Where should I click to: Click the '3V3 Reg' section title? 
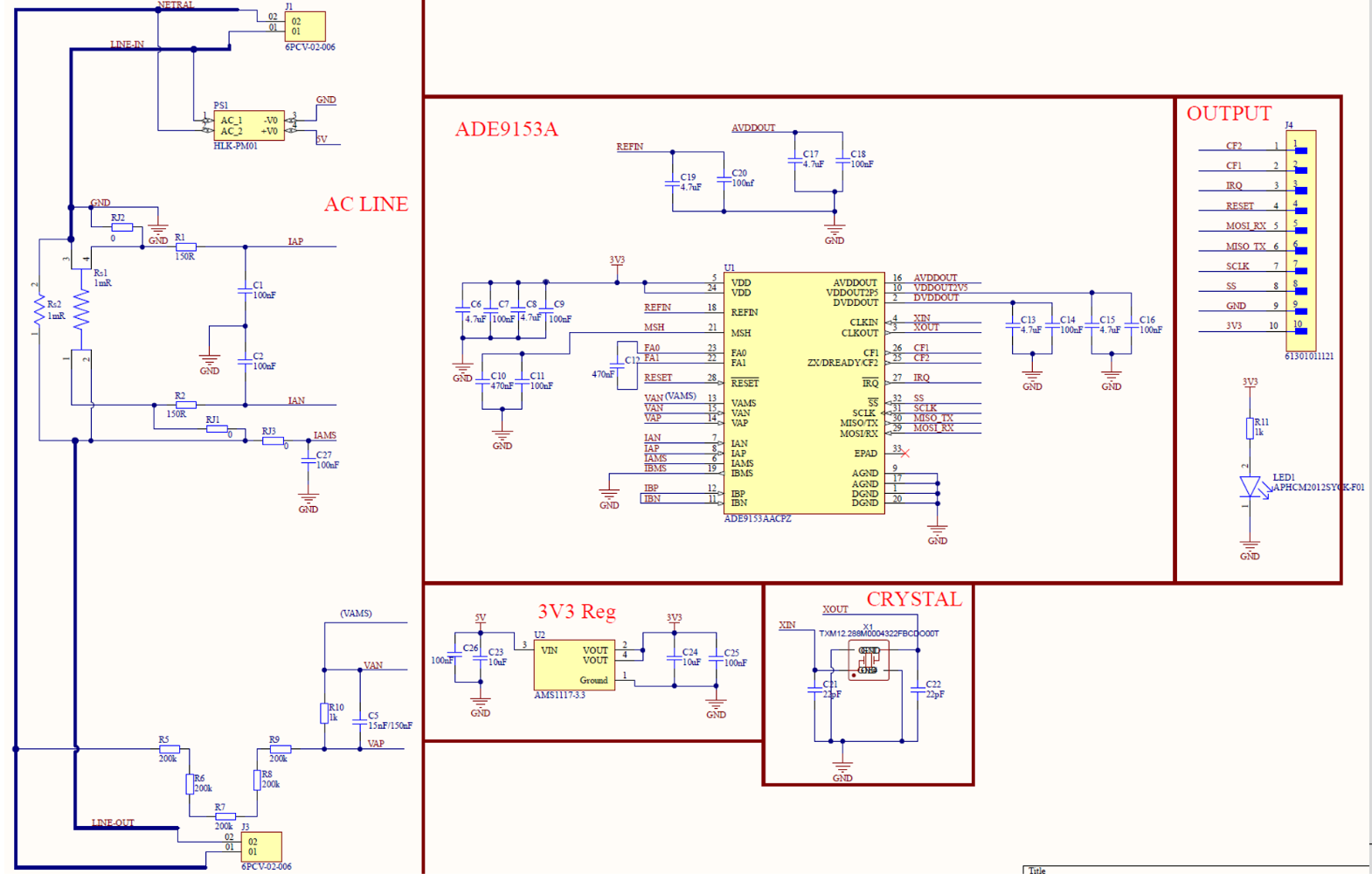[577, 611]
